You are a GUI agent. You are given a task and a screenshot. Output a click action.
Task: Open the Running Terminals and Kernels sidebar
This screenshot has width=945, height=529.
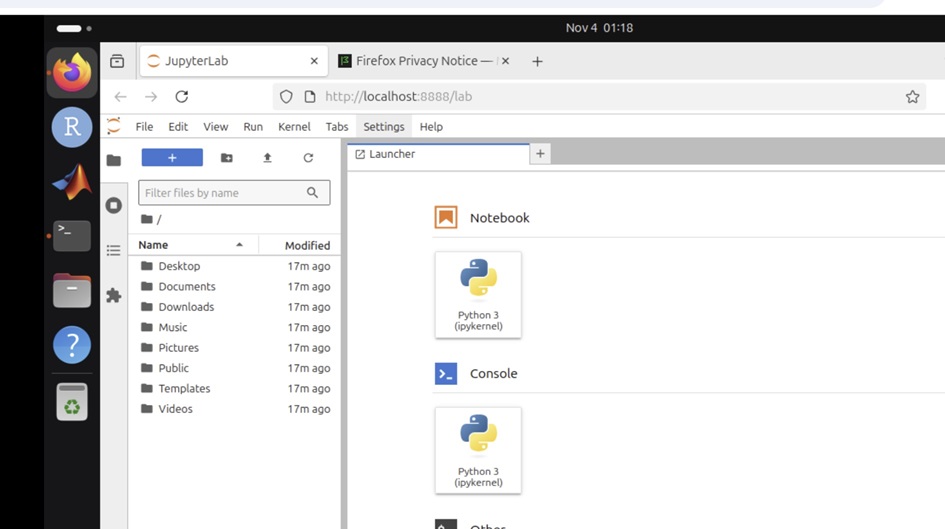point(114,205)
